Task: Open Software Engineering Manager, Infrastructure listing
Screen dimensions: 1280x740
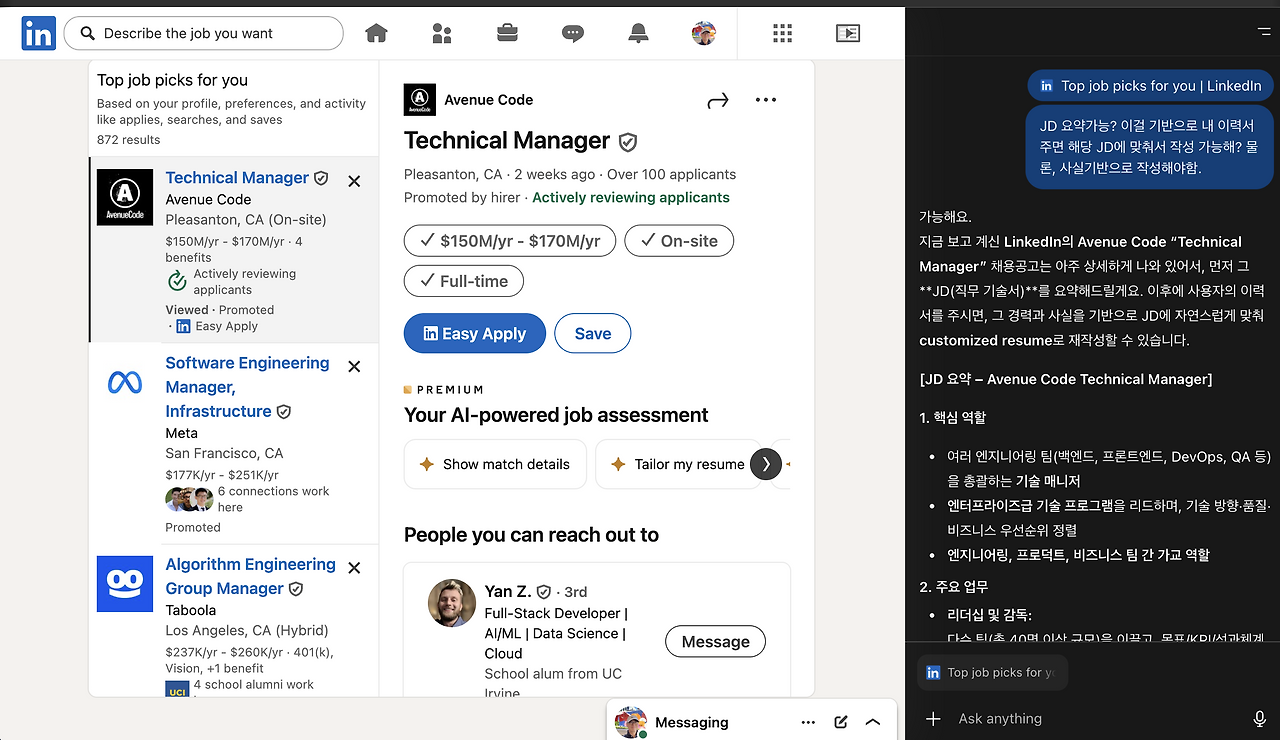Action: [247, 387]
